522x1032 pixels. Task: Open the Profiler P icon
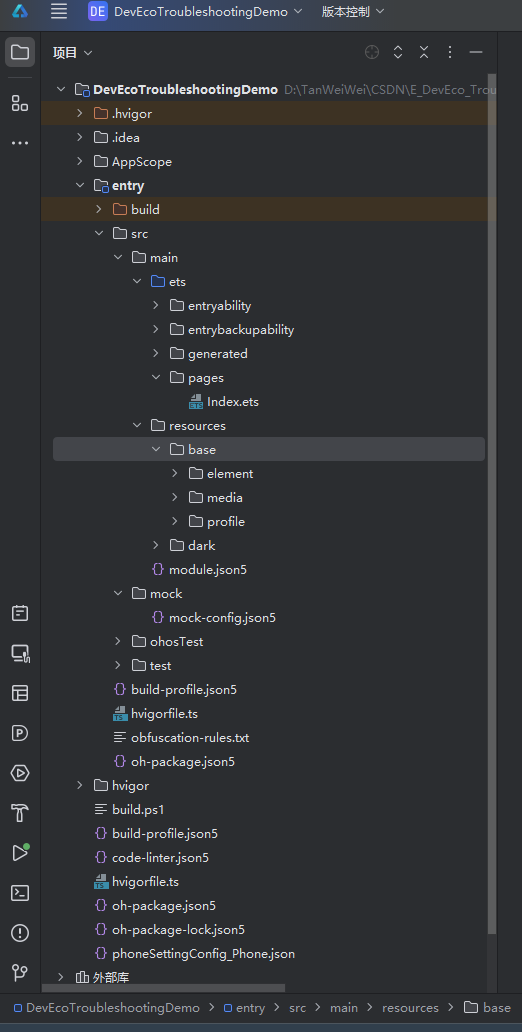pyautogui.click(x=20, y=733)
